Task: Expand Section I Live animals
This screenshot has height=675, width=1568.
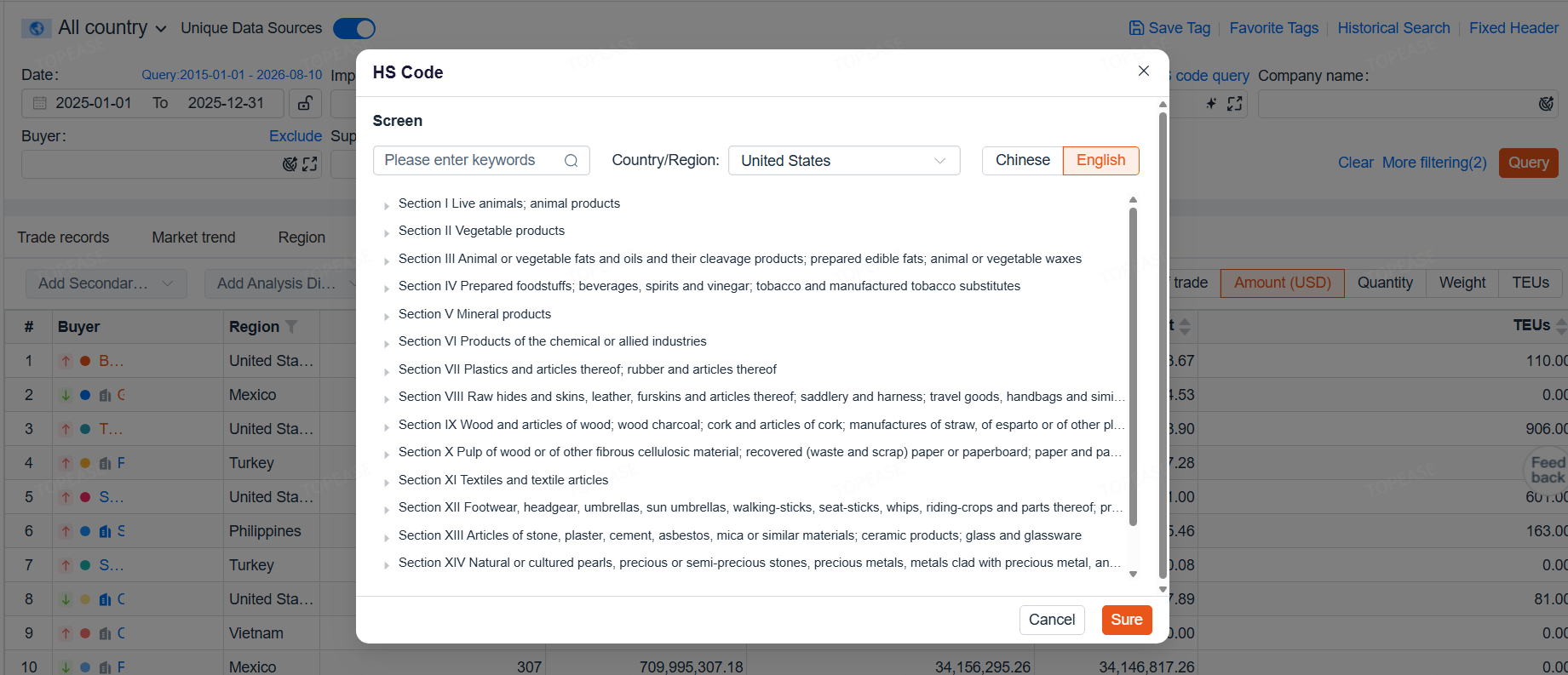Action: (x=386, y=205)
